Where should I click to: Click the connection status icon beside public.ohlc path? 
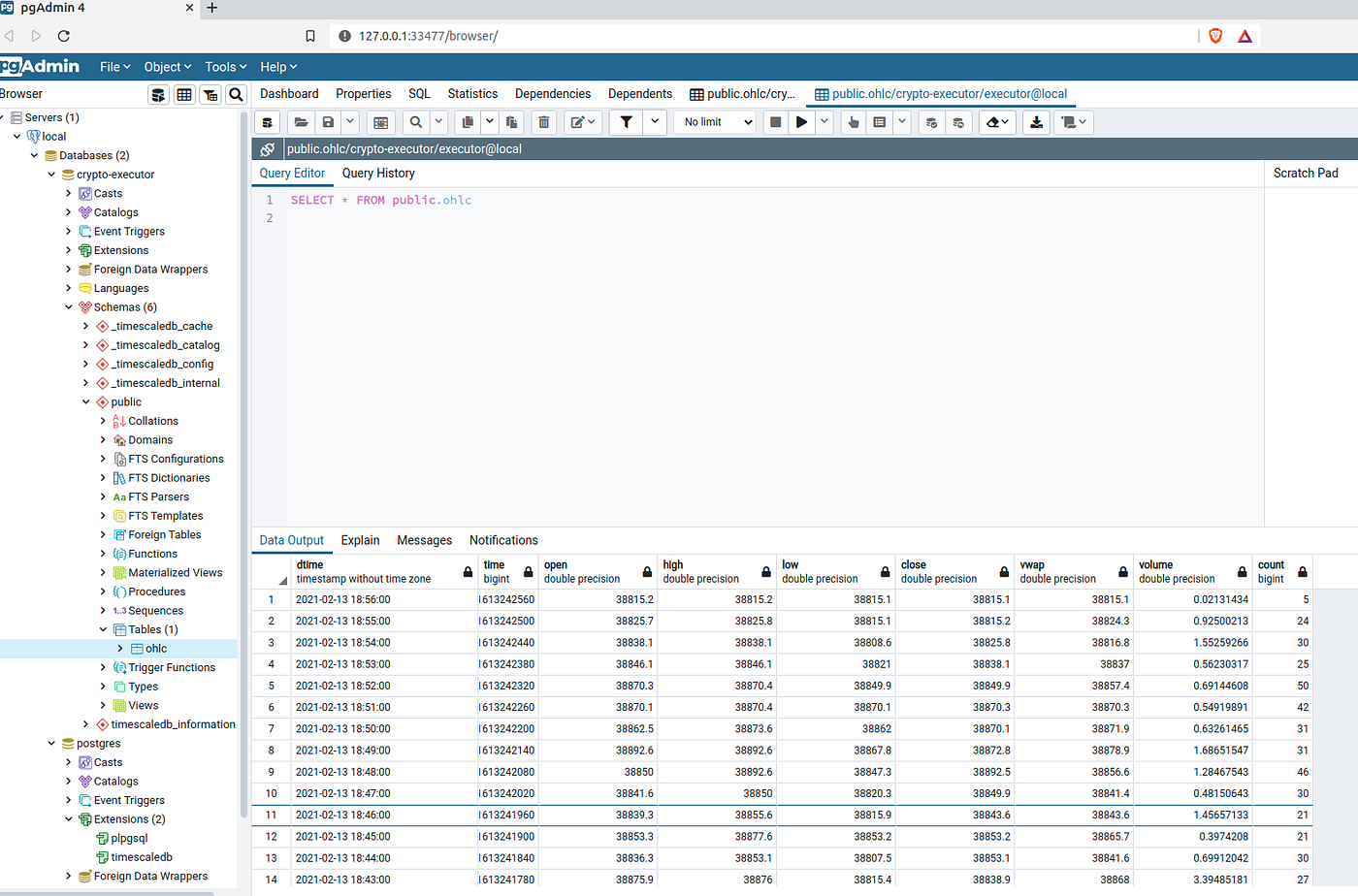click(267, 149)
